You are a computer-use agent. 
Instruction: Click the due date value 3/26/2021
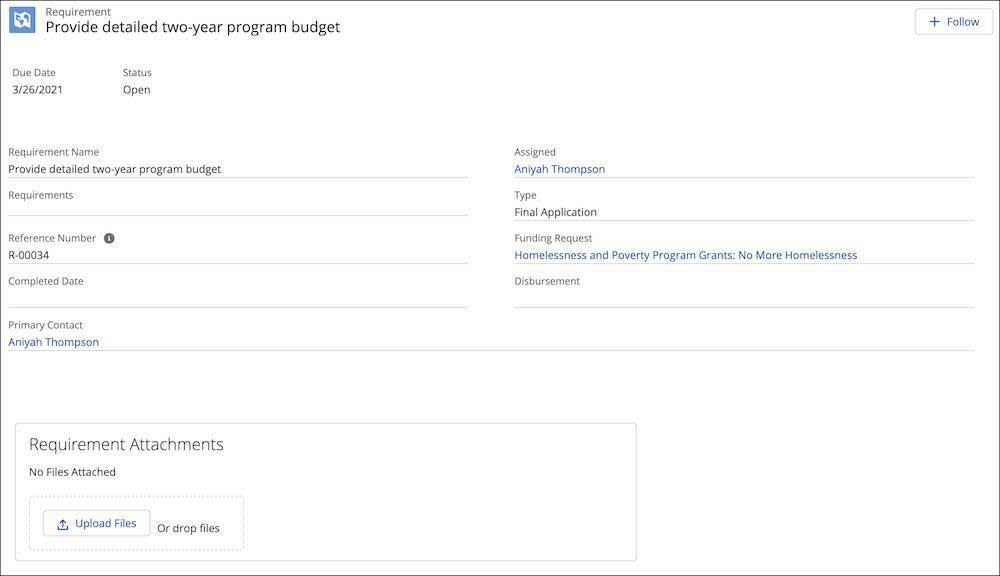coord(38,90)
